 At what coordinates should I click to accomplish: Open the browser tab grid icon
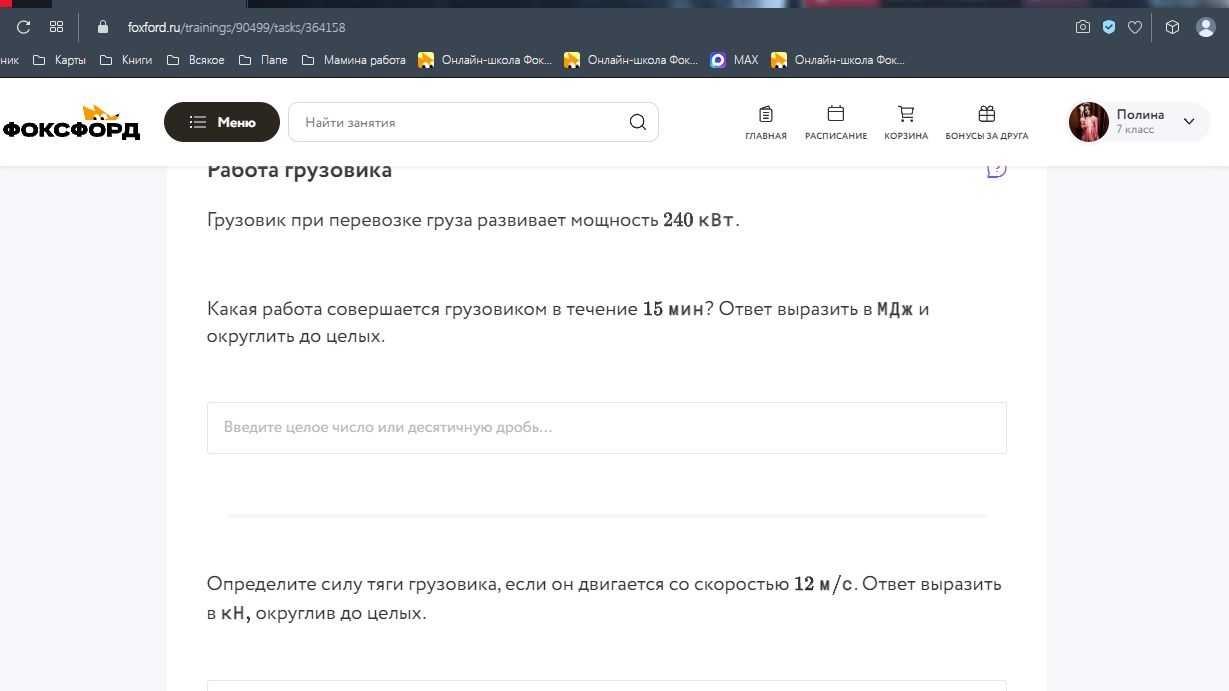pyautogui.click(x=56, y=27)
